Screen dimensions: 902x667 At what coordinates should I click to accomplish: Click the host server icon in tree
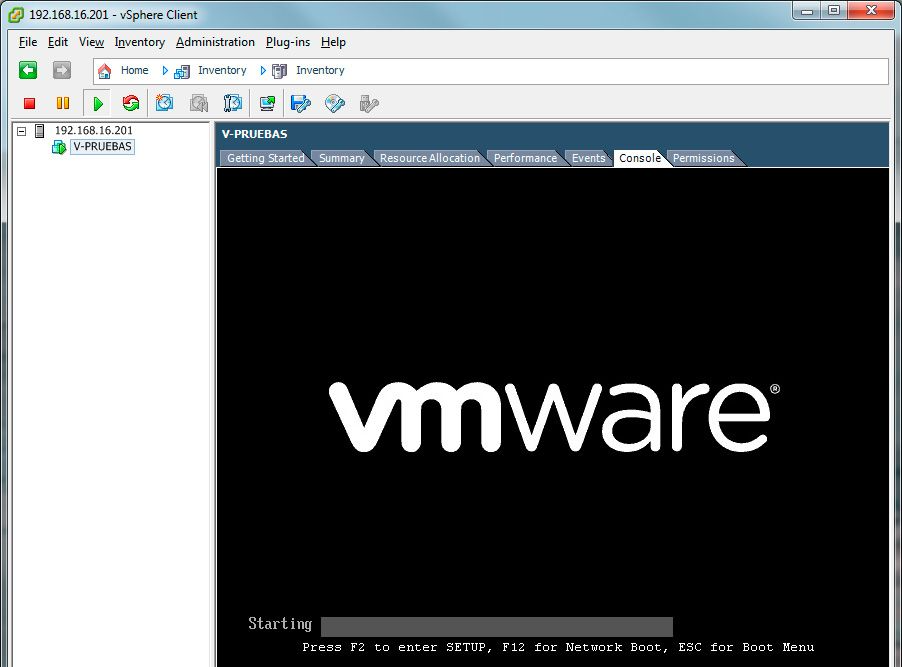pyautogui.click(x=40, y=131)
